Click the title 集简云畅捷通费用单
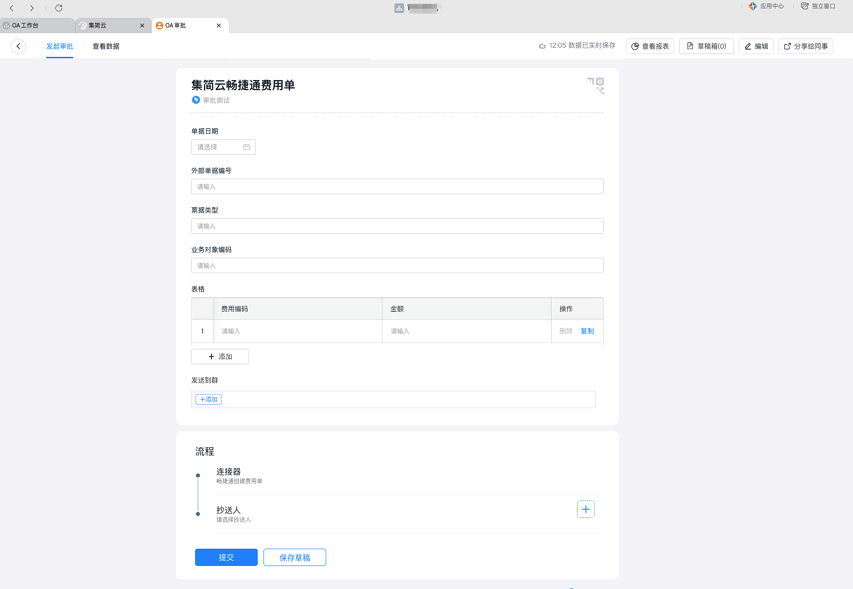The height and width of the screenshot is (589, 853). 243,85
